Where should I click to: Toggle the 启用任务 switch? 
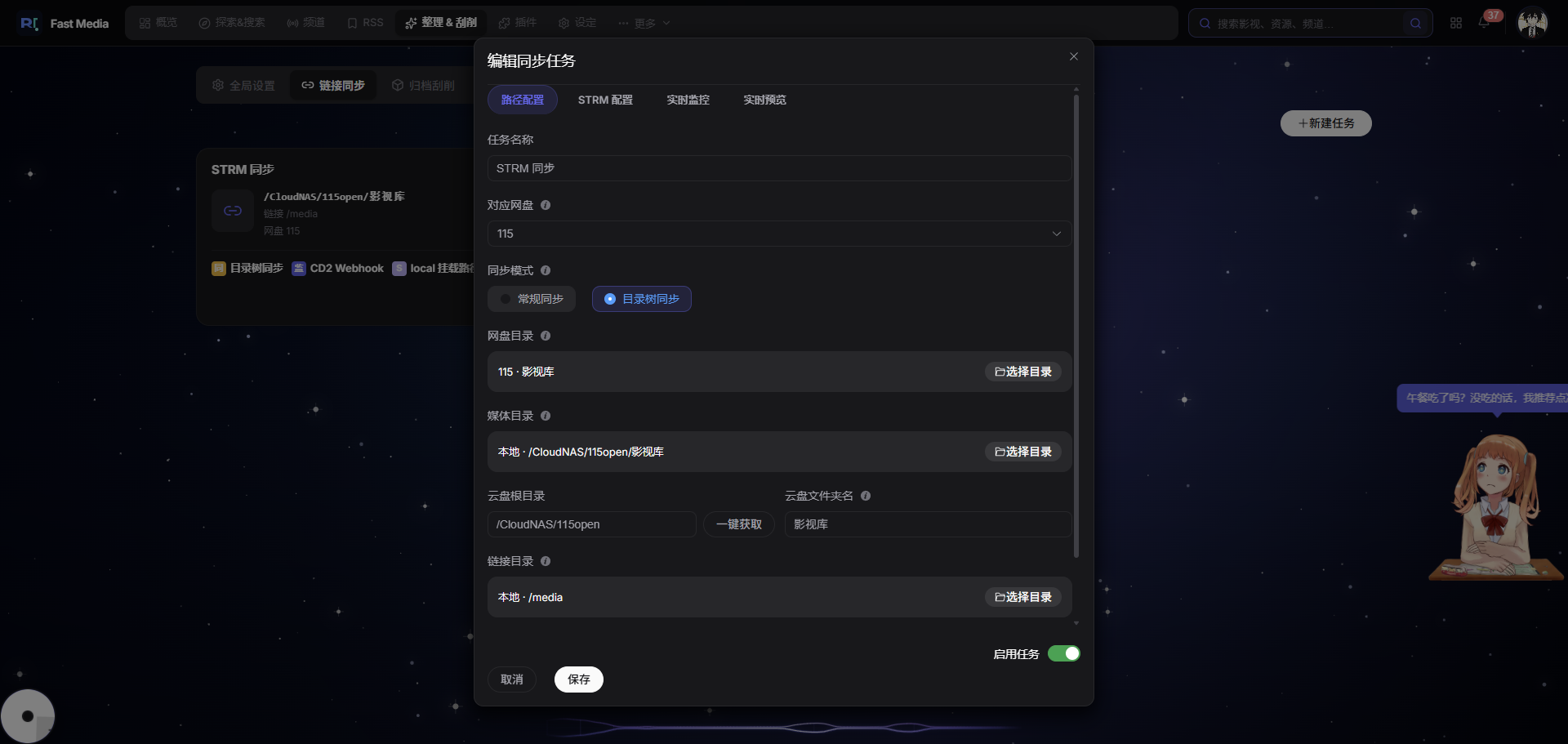pyautogui.click(x=1064, y=653)
